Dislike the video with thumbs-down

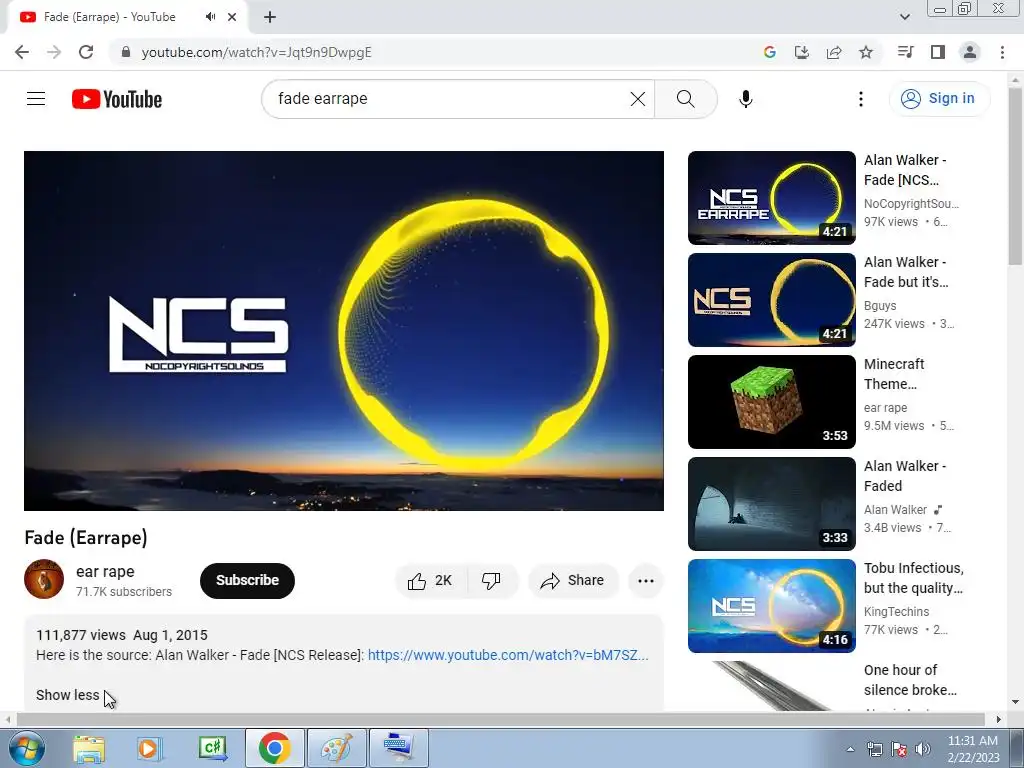coord(492,581)
